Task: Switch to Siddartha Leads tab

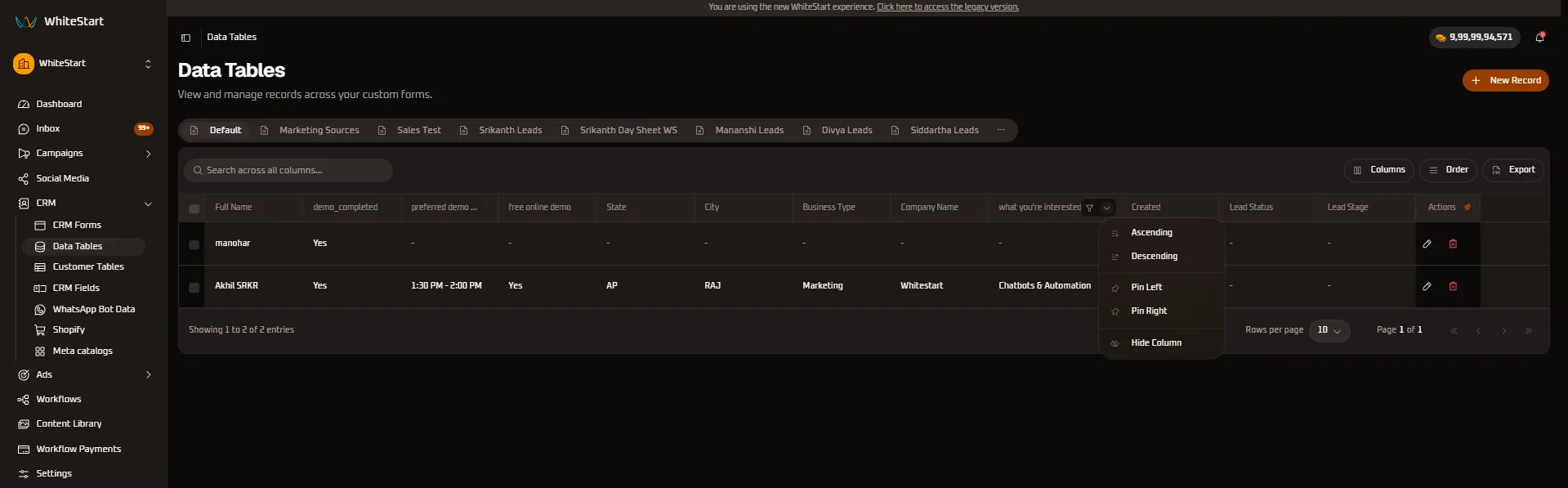Action: (935, 130)
